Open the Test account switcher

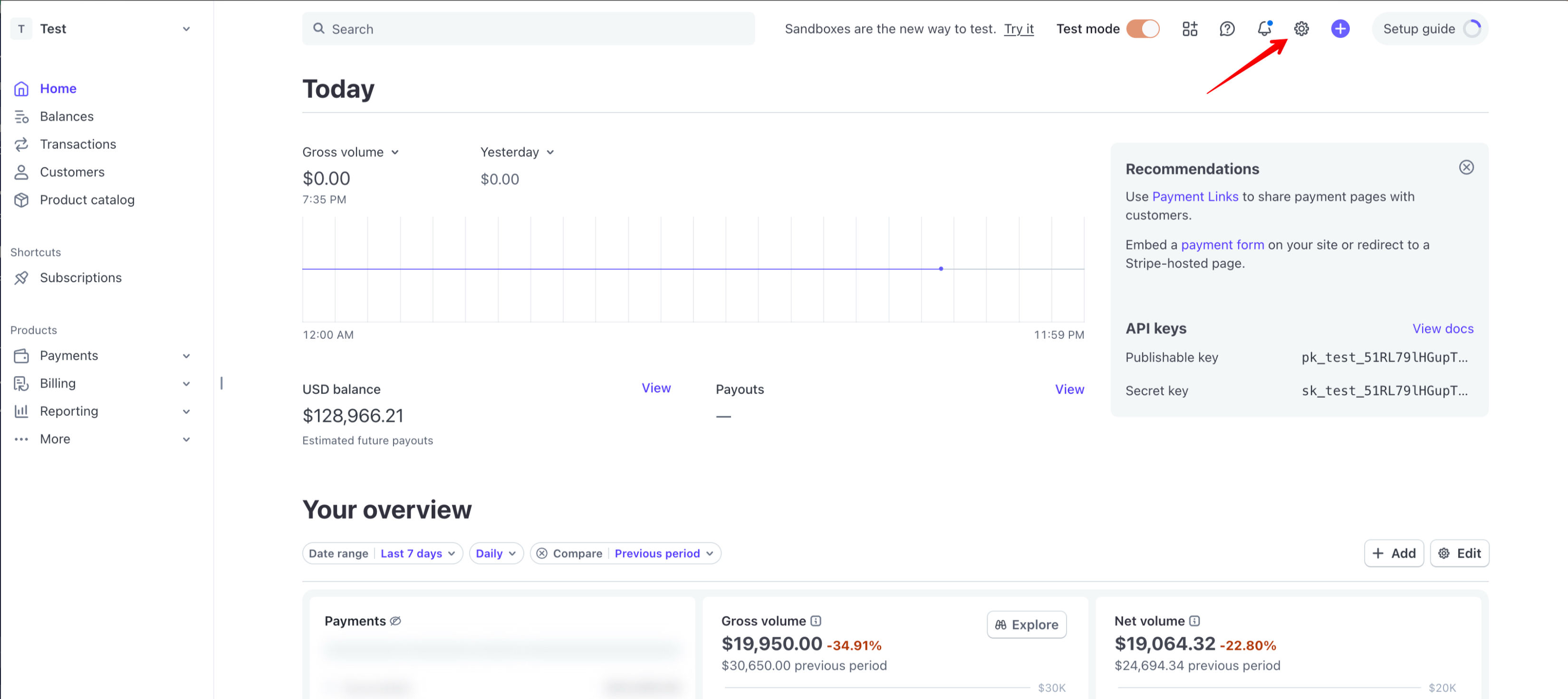(x=102, y=29)
